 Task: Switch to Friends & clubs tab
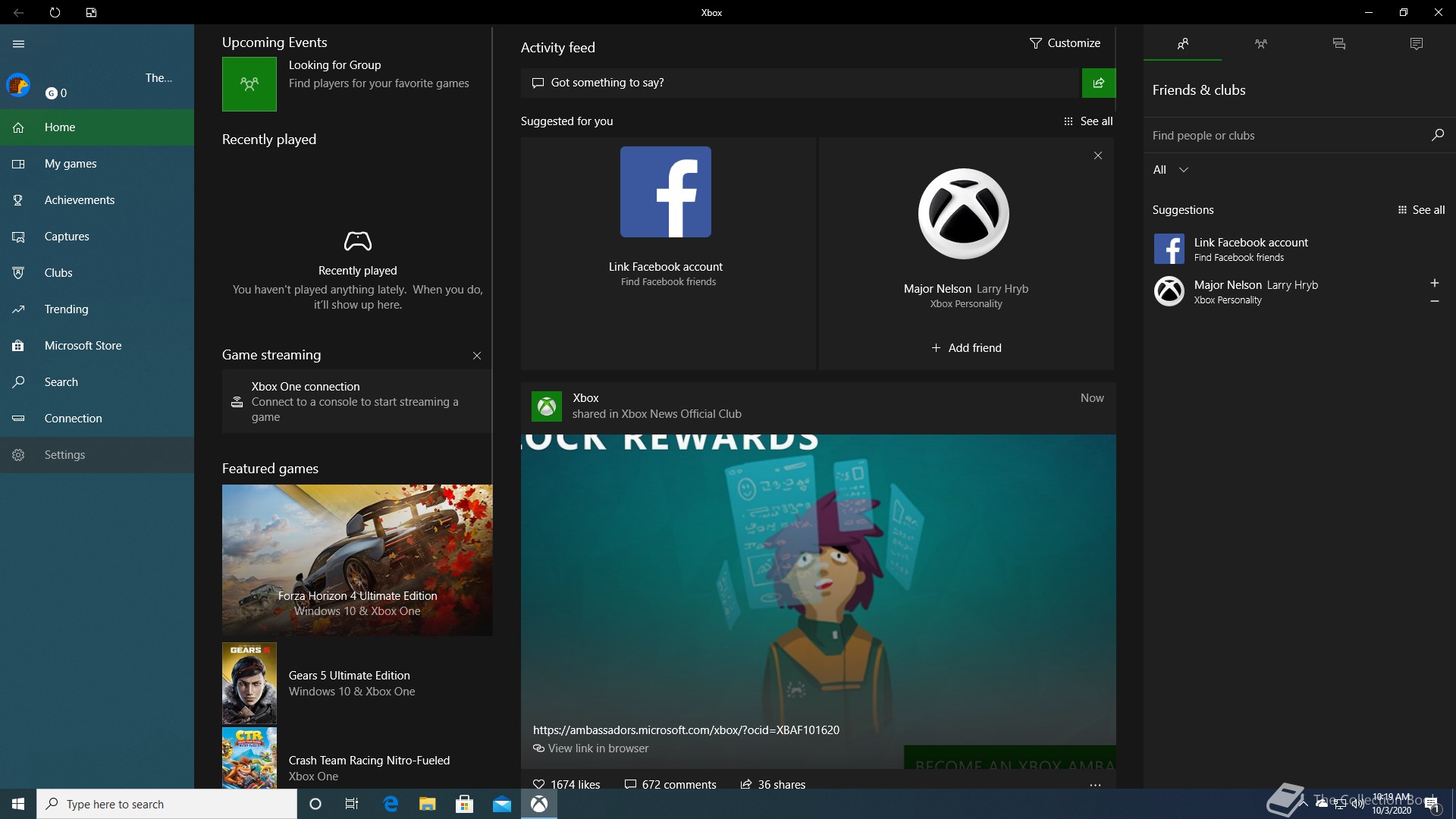tap(1182, 44)
